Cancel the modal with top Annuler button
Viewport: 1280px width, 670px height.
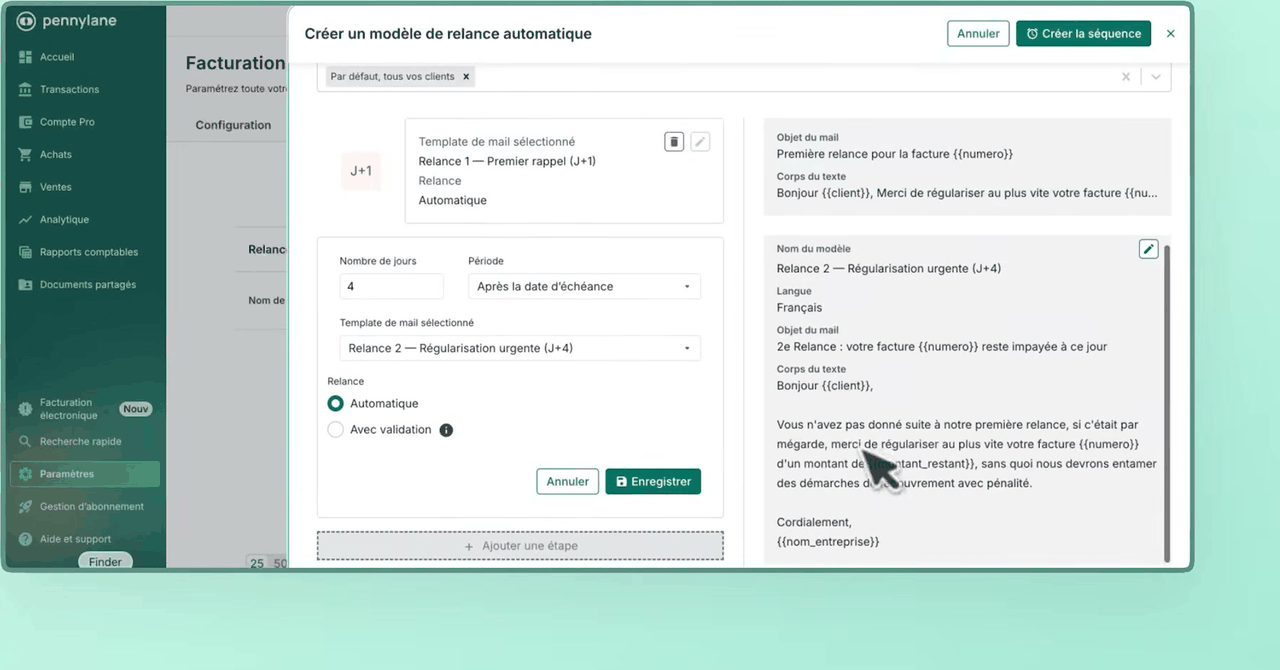pos(978,33)
